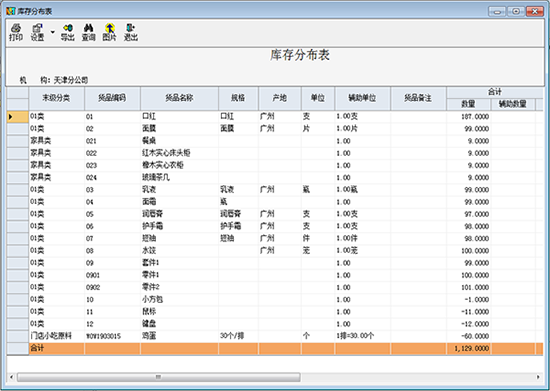Image resolution: width=550 pixels, height=391 pixels.
Task: Click horizontal scrollbar left arrow
Action: [x=11, y=377]
